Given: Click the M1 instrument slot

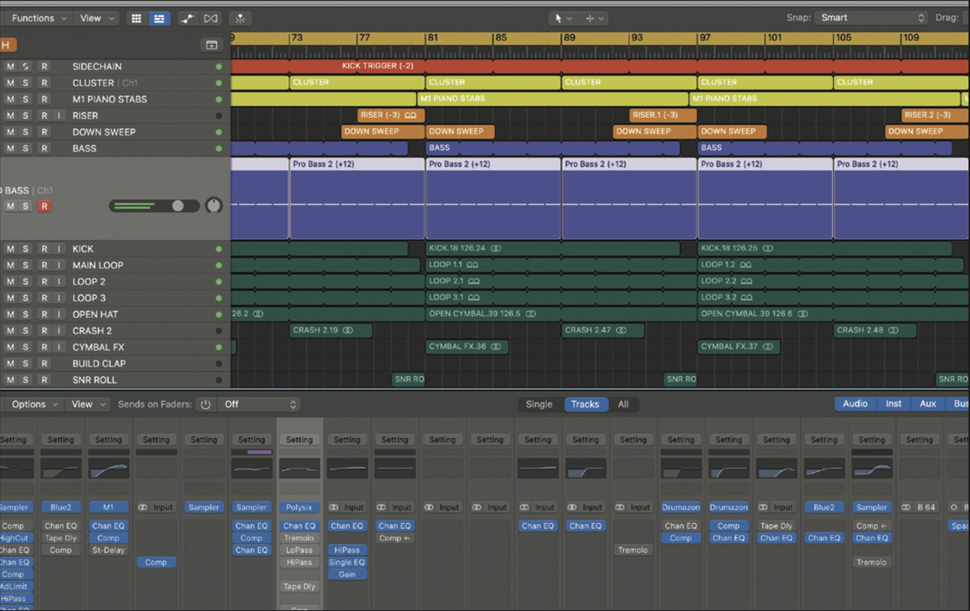Looking at the screenshot, I should tap(108, 507).
